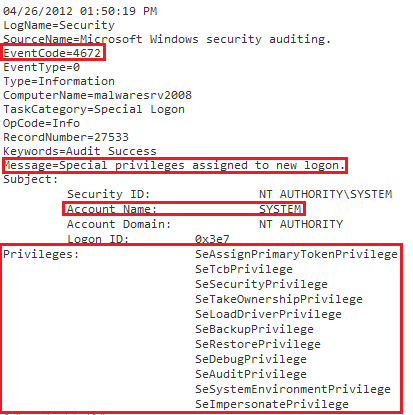The height and width of the screenshot is (415, 413).
Task: Click SeAssignPrimaryTokenPrivilege in privileges list
Action: coord(296,254)
